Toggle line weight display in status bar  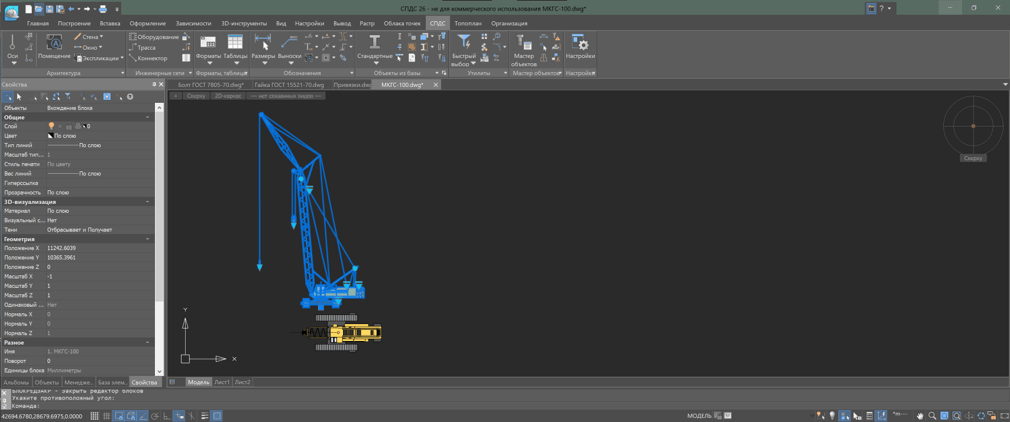tap(204, 416)
